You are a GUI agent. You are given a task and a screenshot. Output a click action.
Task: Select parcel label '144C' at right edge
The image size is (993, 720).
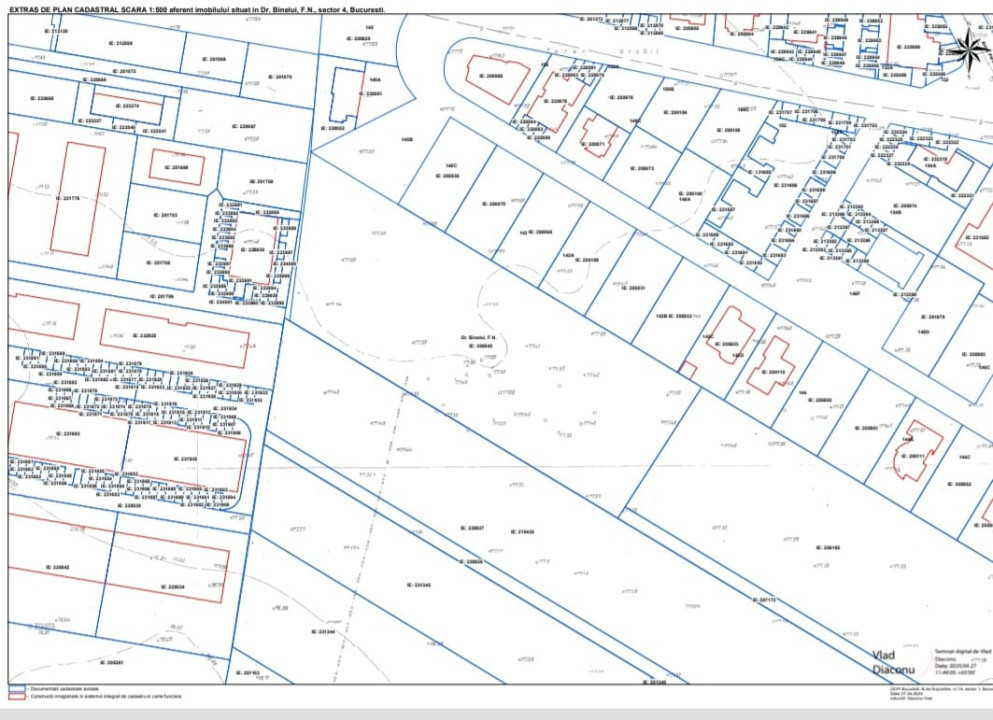point(965,457)
